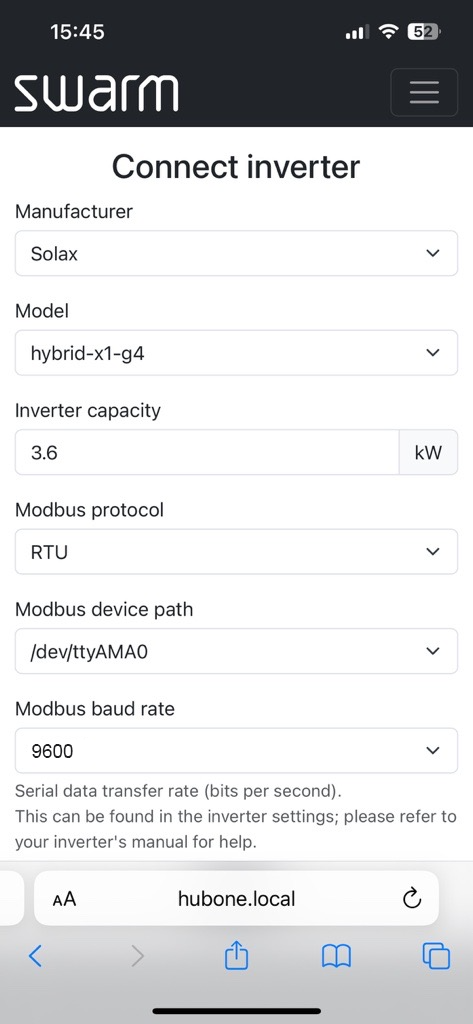473x1024 pixels.
Task: Change the Modbus protocol RTU selector
Action: pyautogui.click(x=236, y=552)
